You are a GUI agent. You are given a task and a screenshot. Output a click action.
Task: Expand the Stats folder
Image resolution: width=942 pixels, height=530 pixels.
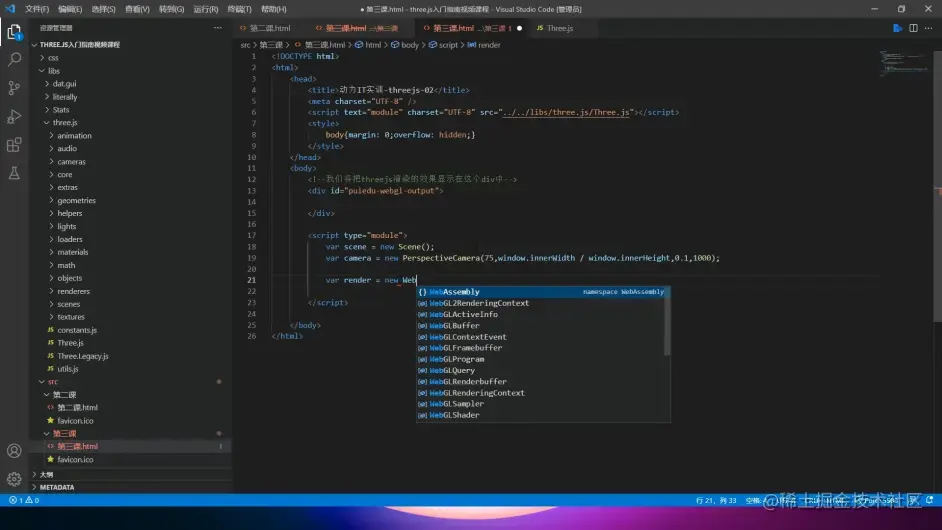[x=61, y=110]
